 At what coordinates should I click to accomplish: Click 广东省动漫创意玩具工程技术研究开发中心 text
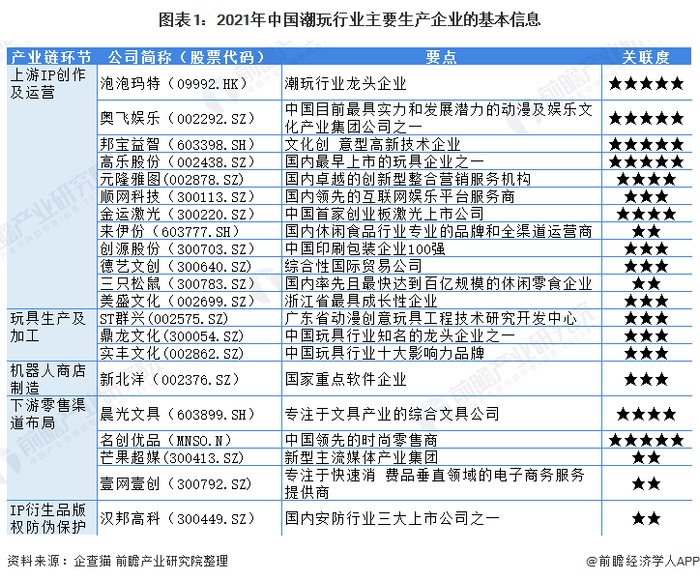coord(431,318)
